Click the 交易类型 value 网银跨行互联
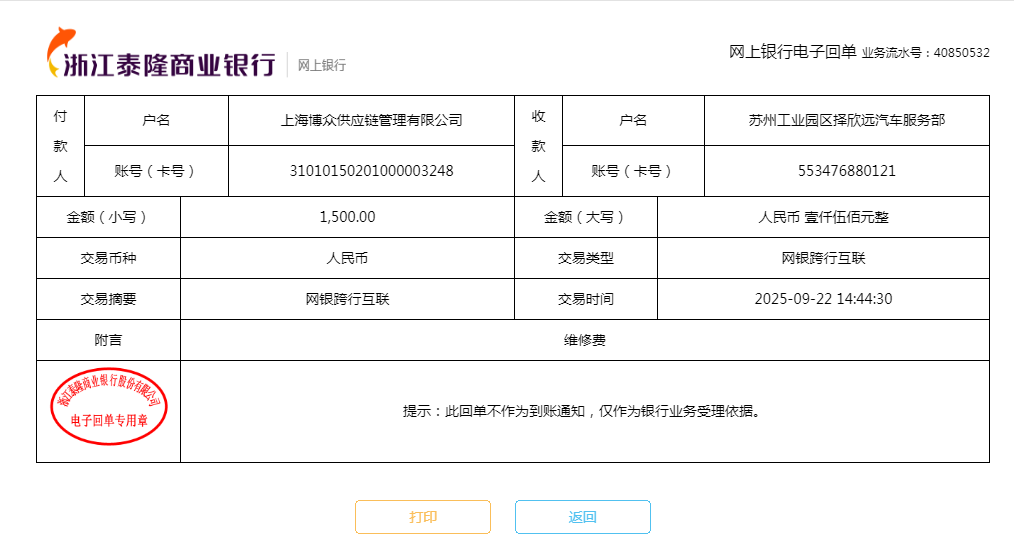This screenshot has height=536, width=1014. 823,258
